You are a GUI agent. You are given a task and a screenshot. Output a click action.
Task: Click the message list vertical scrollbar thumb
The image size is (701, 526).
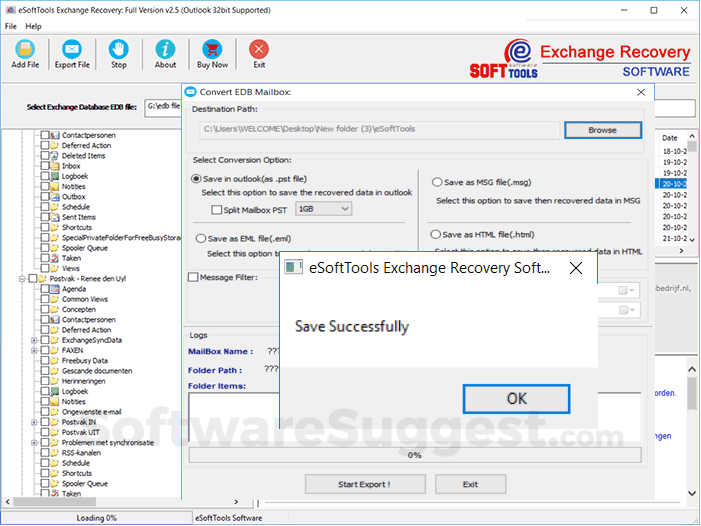pos(692,146)
